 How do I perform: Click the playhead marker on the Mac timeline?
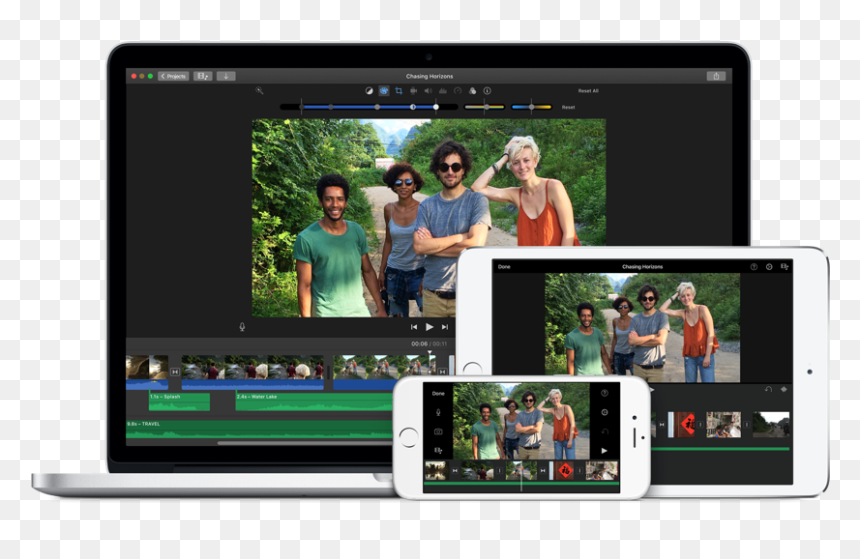coord(429,353)
